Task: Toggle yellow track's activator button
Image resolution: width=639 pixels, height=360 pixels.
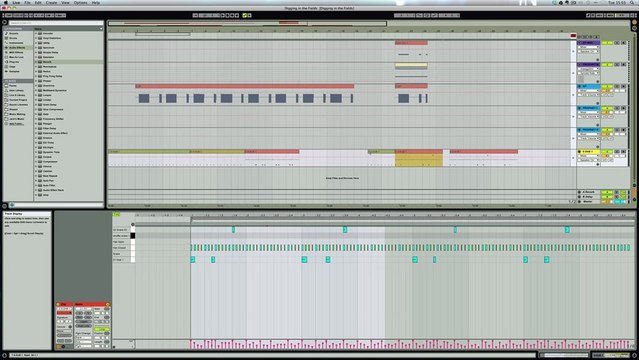Action: 606,152
